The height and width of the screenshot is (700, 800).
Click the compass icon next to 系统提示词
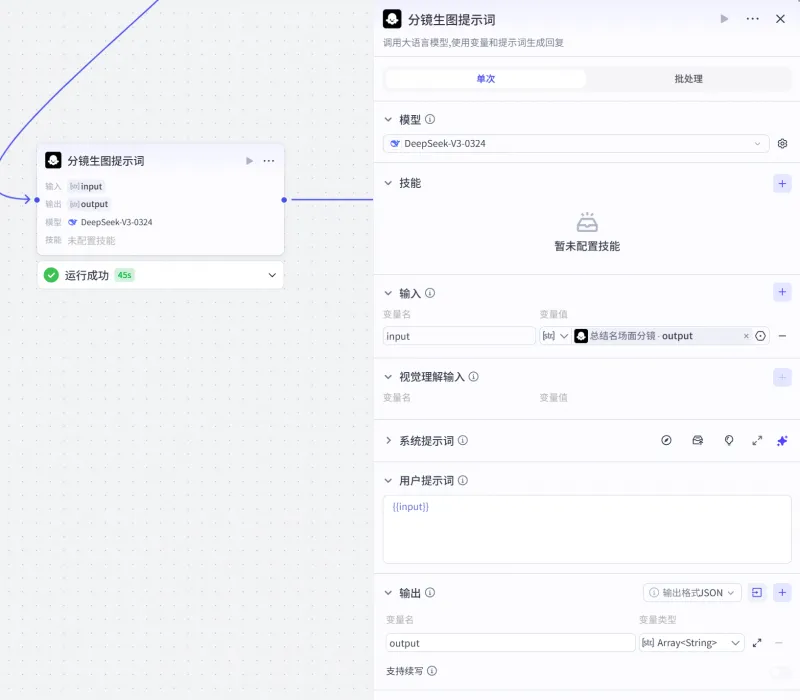666,440
